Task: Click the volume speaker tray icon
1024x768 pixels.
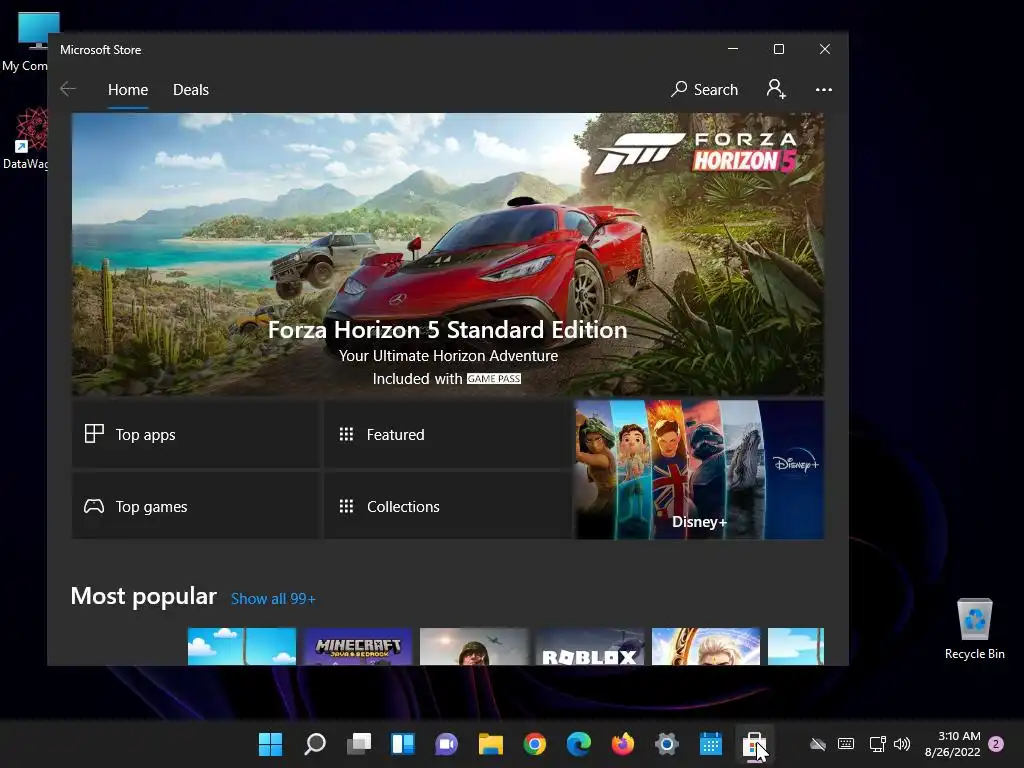Action: 902,744
